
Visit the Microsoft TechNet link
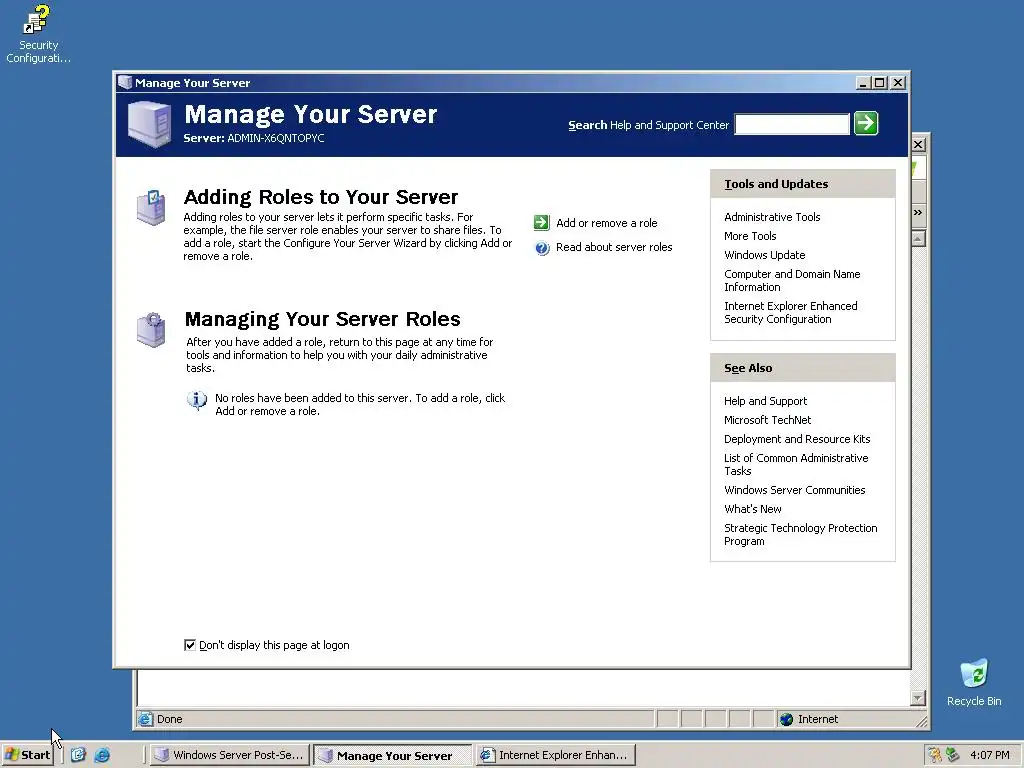coord(767,420)
